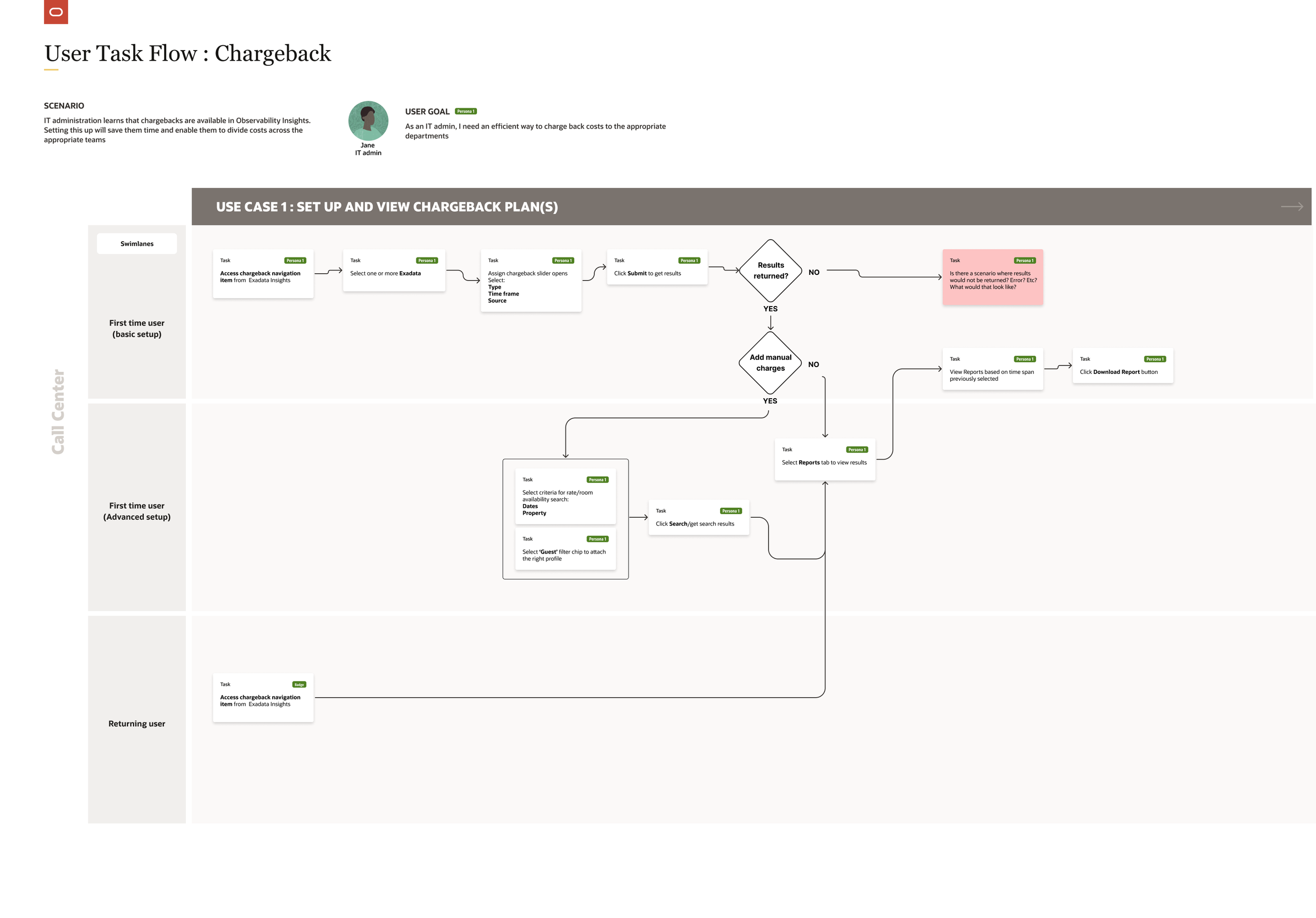Click Jane IT admin avatar
The image size is (1316, 918).
pyautogui.click(x=368, y=121)
